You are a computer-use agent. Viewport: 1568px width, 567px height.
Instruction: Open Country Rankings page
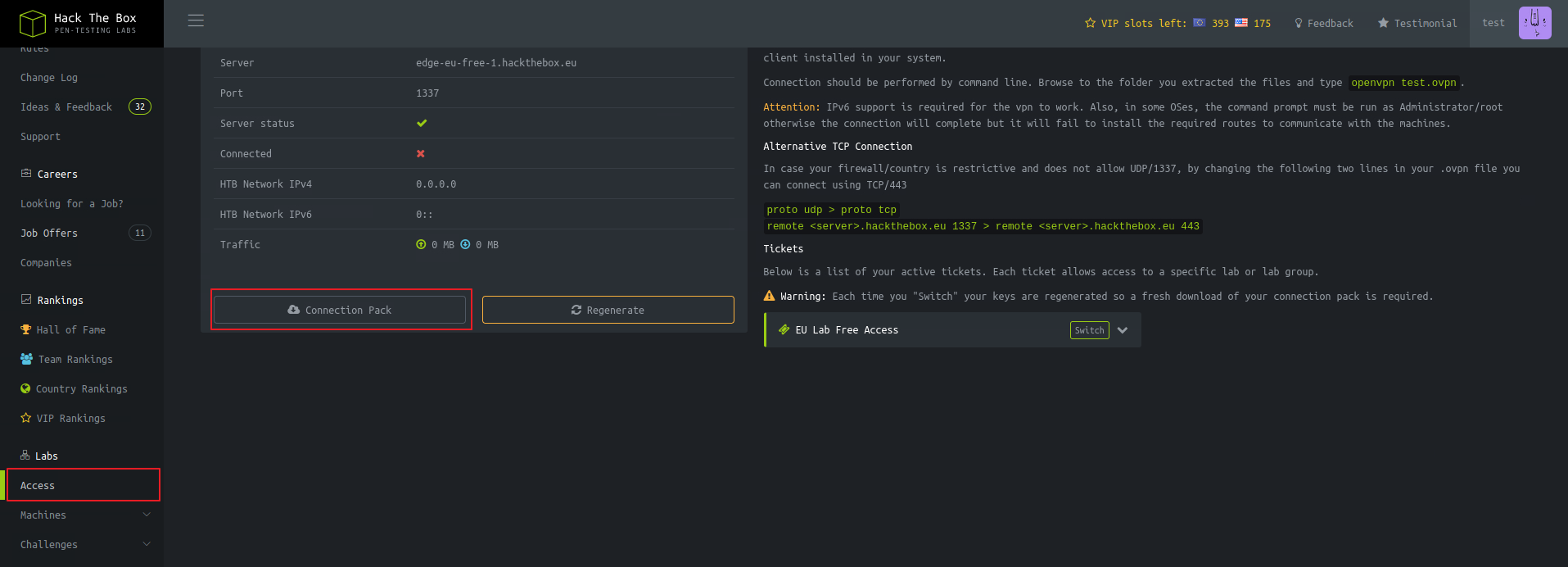pos(81,388)
